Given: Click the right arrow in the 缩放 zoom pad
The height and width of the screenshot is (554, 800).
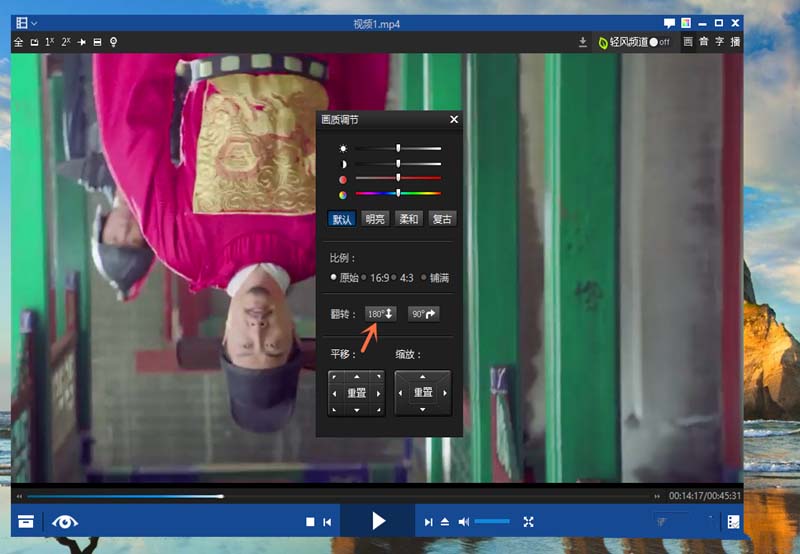Looking at the screenshot, I should tap(445, 393).
